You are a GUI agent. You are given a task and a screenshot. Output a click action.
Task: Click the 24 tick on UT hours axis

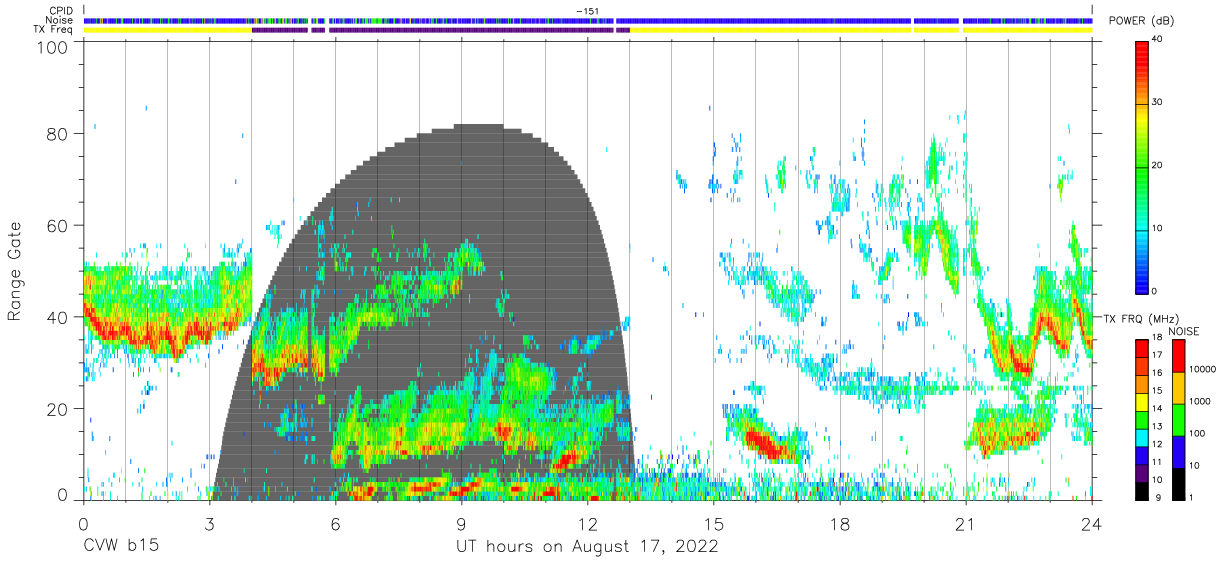click(x=1092, y=523)
